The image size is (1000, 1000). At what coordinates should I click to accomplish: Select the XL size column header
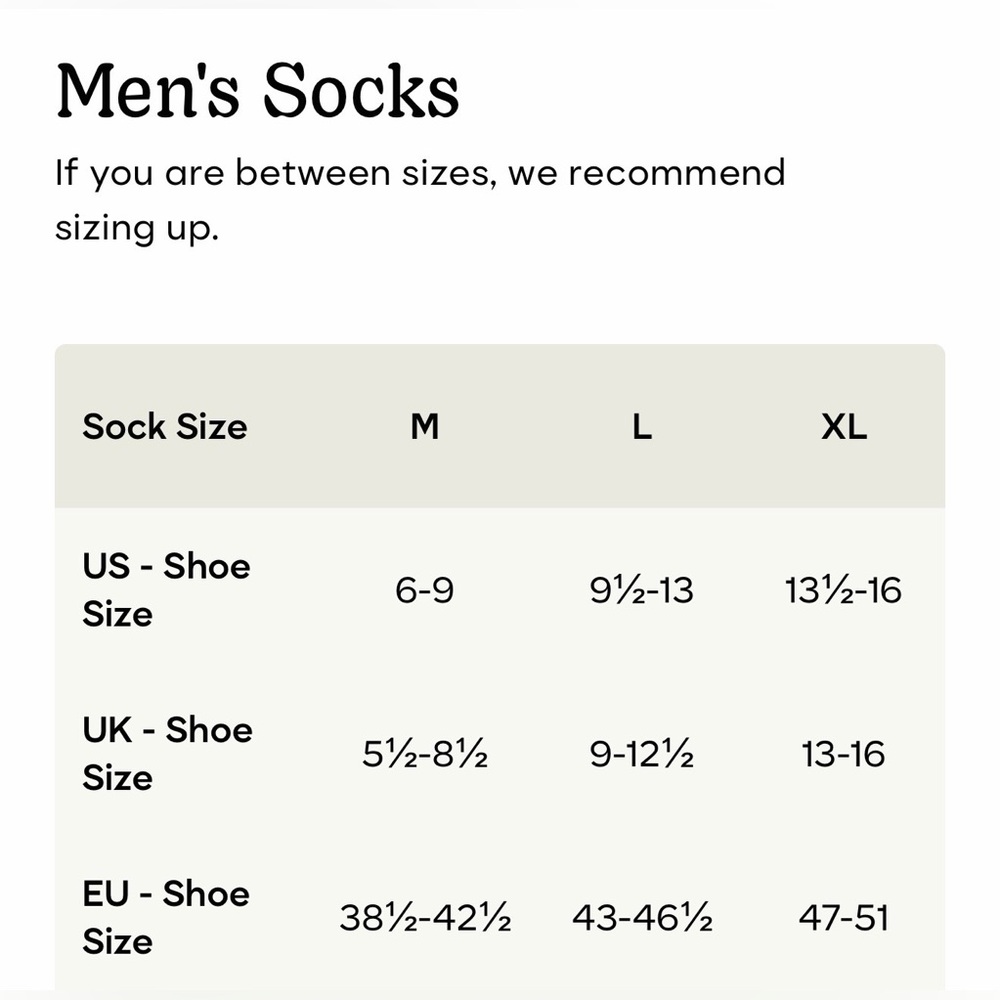pyautogui.click(x=843, y=427)
